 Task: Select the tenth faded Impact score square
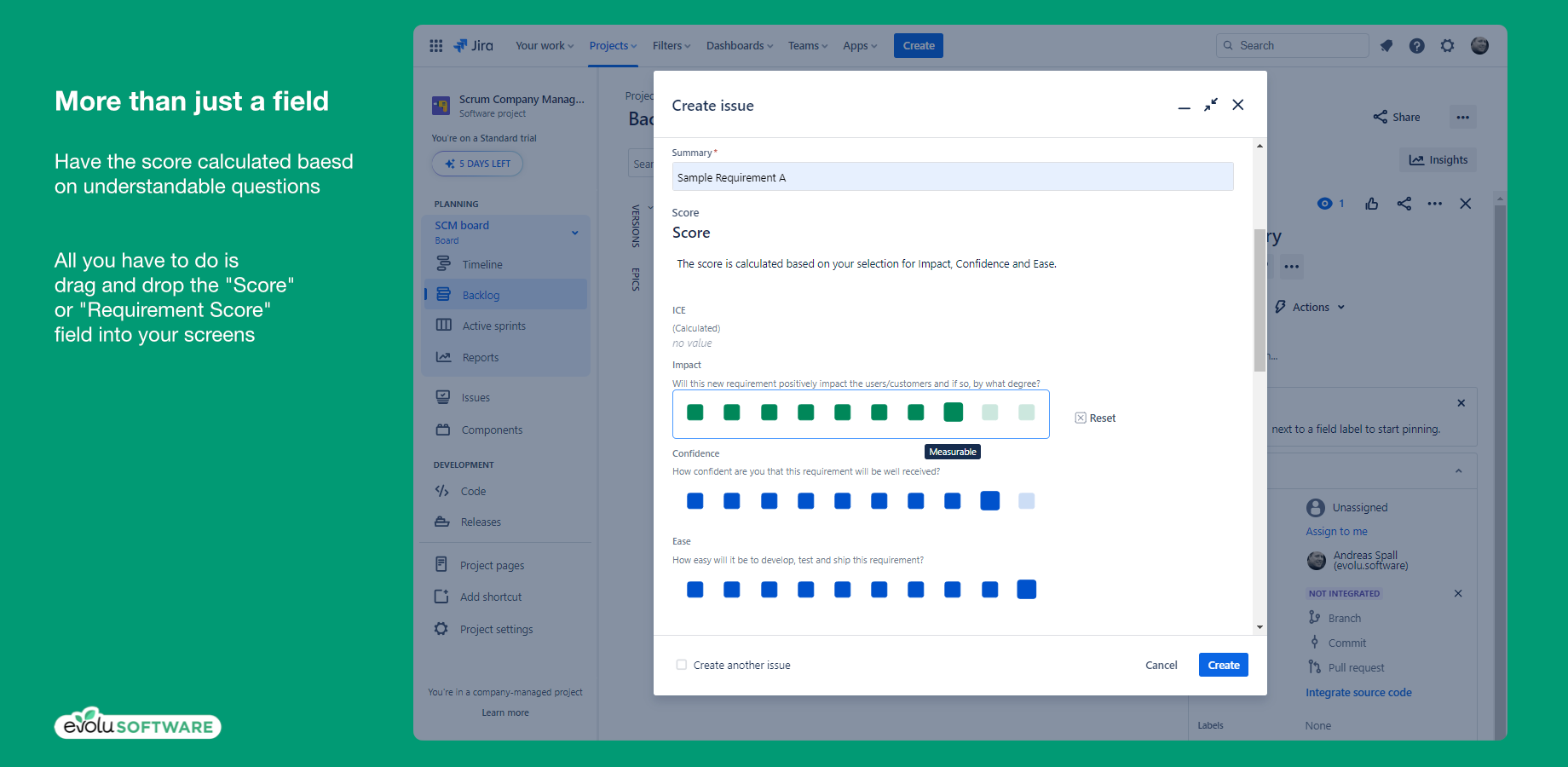[x=1026, y=412]
